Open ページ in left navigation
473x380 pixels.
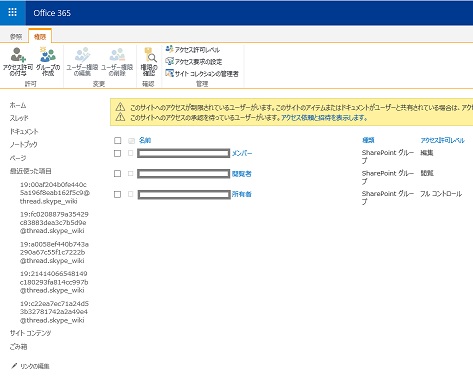click(x=18, y=158)
